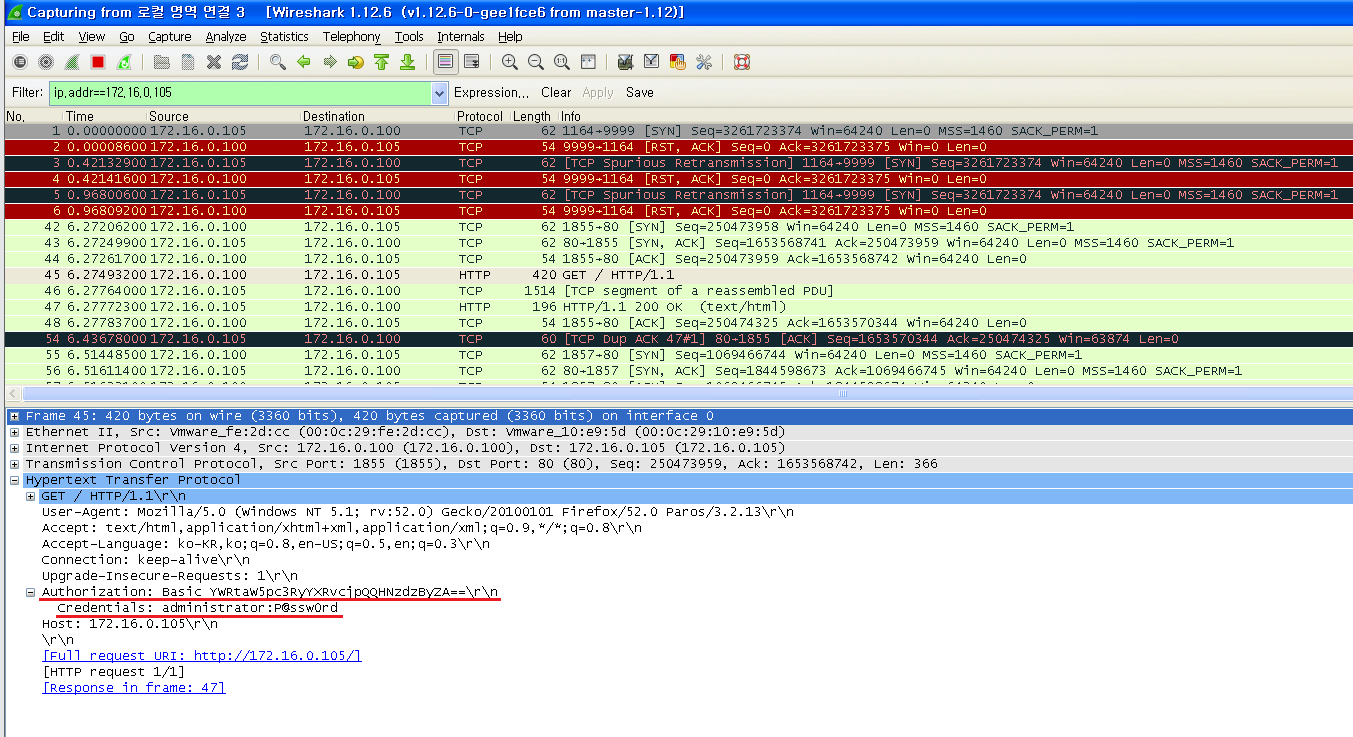Start a new live capture (shark fin icon)
1353x737 pixels.
(71, 62)
